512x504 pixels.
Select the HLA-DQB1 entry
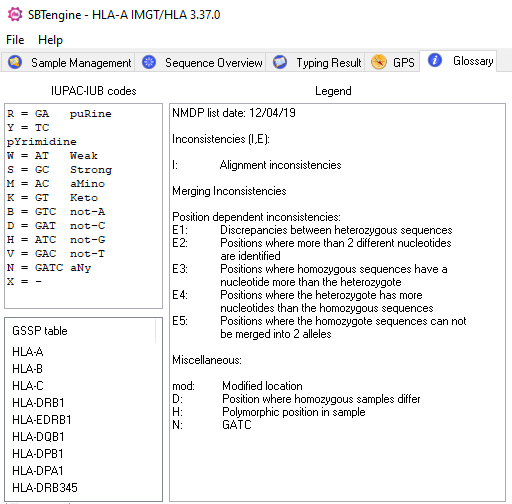coord(38,437)
